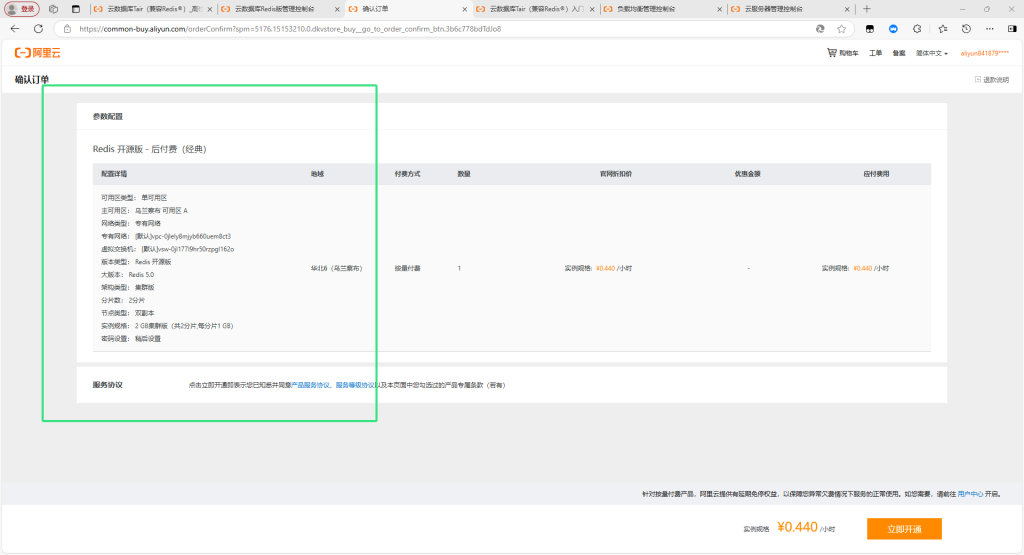Viewport: 1024px width, 555px height.
Task: Open the 备案 menu item
Action: [899, 53]
